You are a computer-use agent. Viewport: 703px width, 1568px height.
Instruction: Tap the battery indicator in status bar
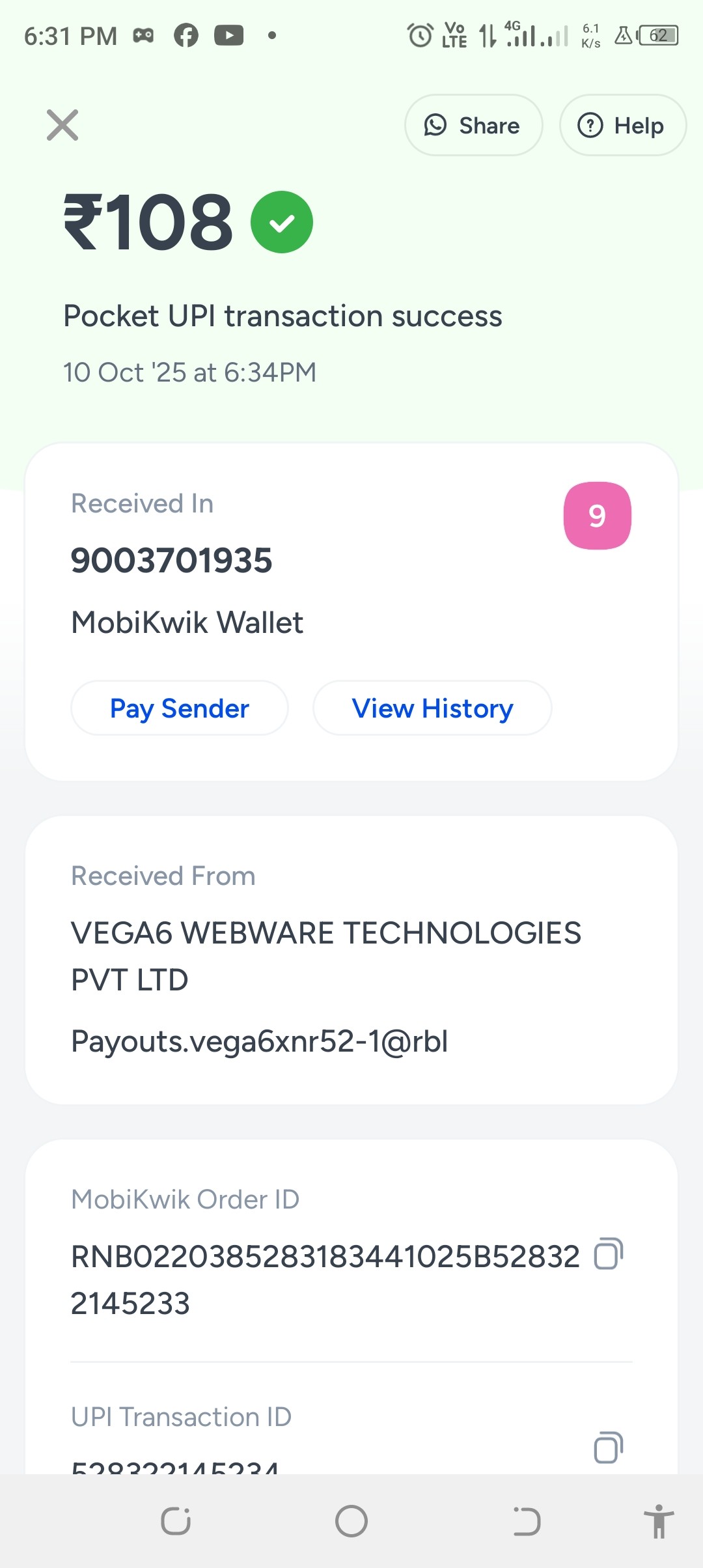click(659, 35)
